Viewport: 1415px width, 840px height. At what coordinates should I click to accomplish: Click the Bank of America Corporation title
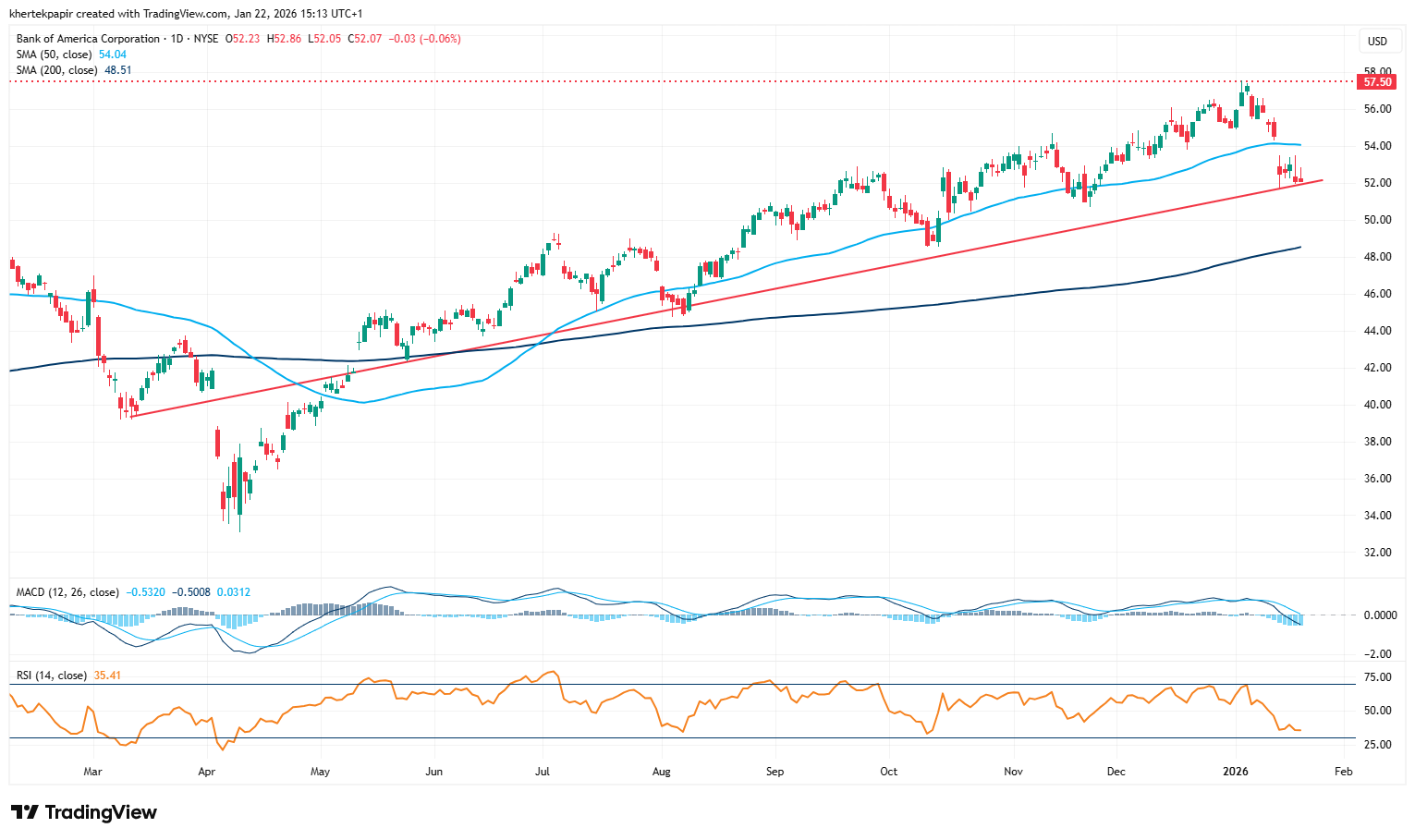88,39
